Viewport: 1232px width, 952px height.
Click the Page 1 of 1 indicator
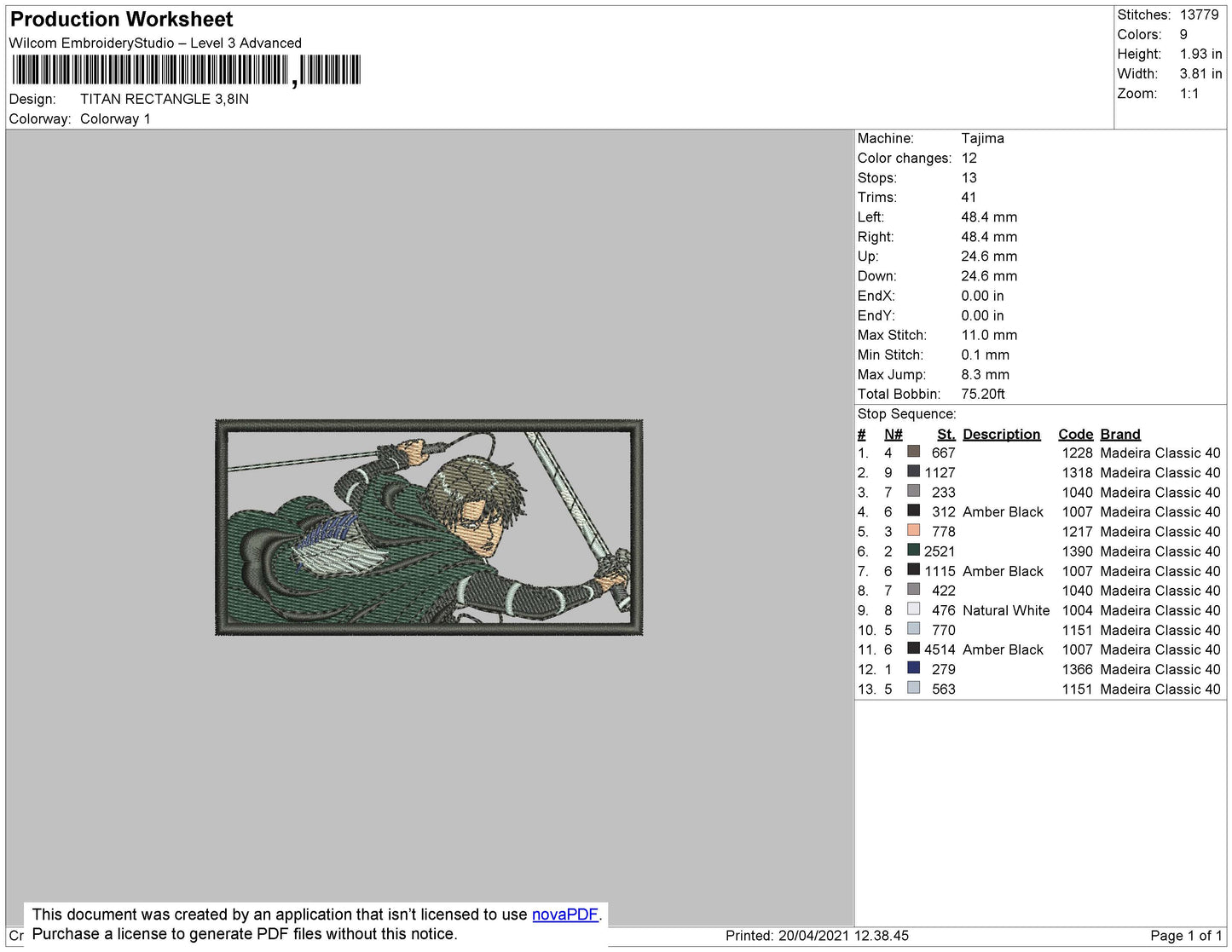1185,936
